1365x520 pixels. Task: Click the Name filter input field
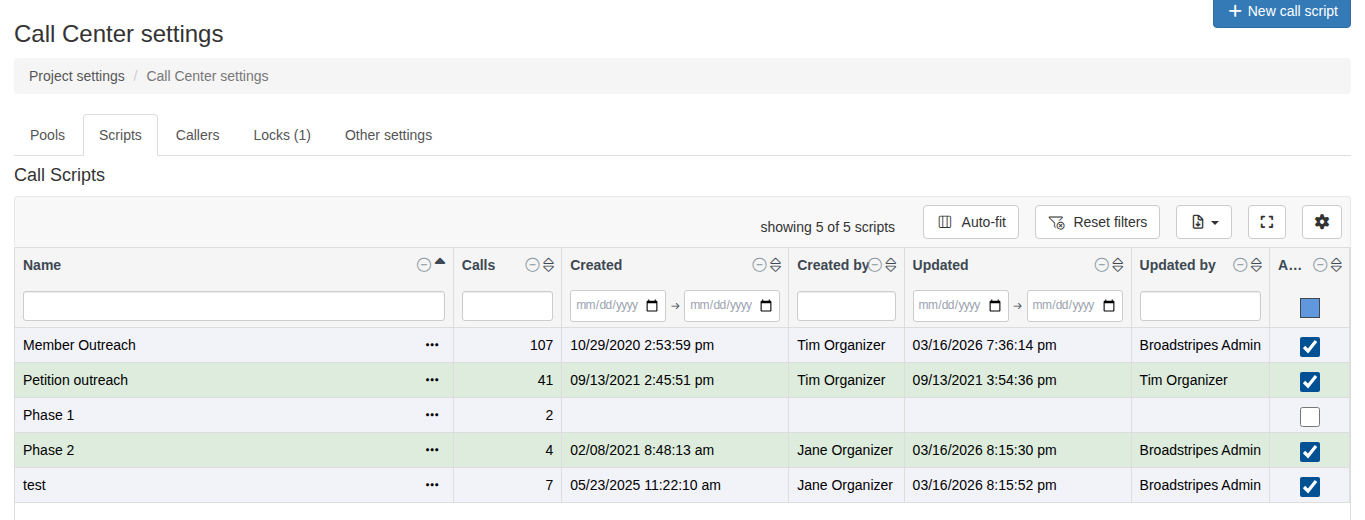234,306
